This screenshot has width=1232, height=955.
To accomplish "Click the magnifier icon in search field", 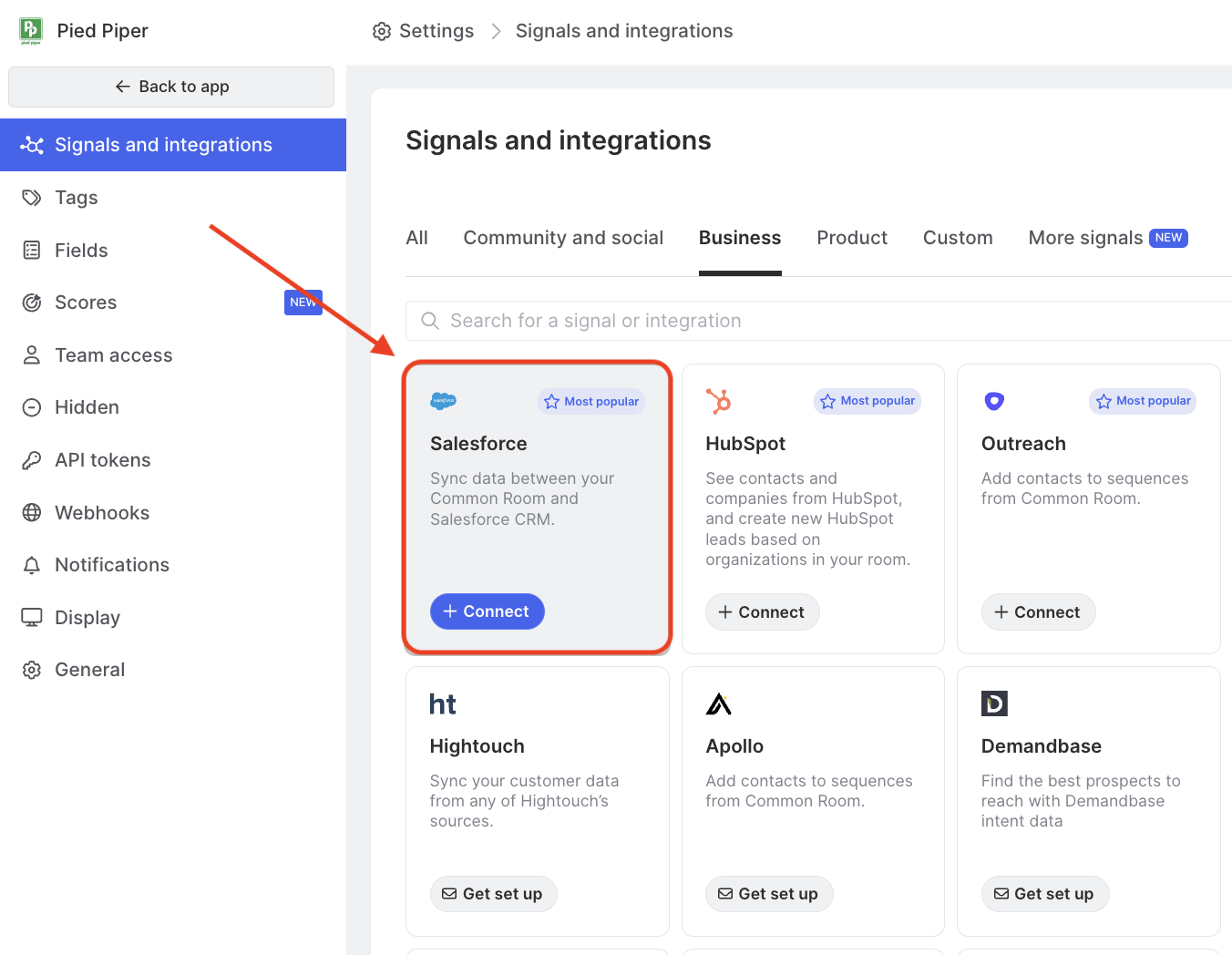I will [x=430, y=321].
